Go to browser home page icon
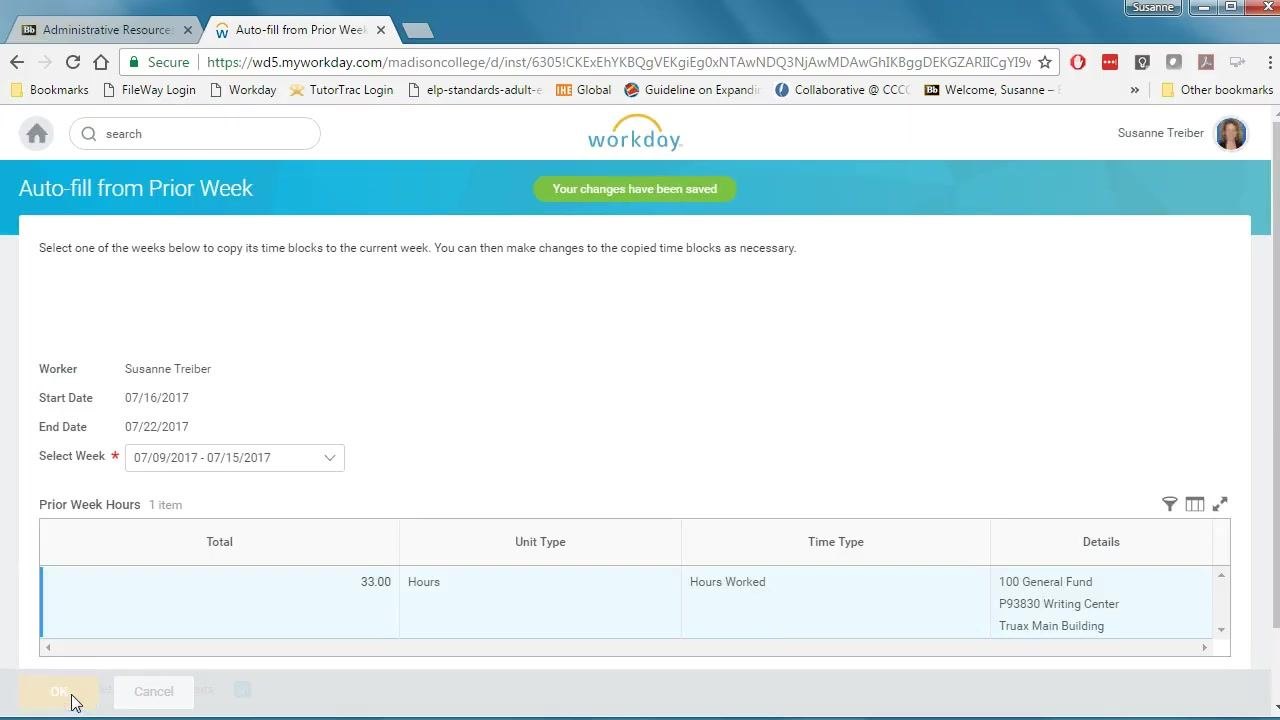The height and width of the screenshot is (720, 1280). coord(101,62)
